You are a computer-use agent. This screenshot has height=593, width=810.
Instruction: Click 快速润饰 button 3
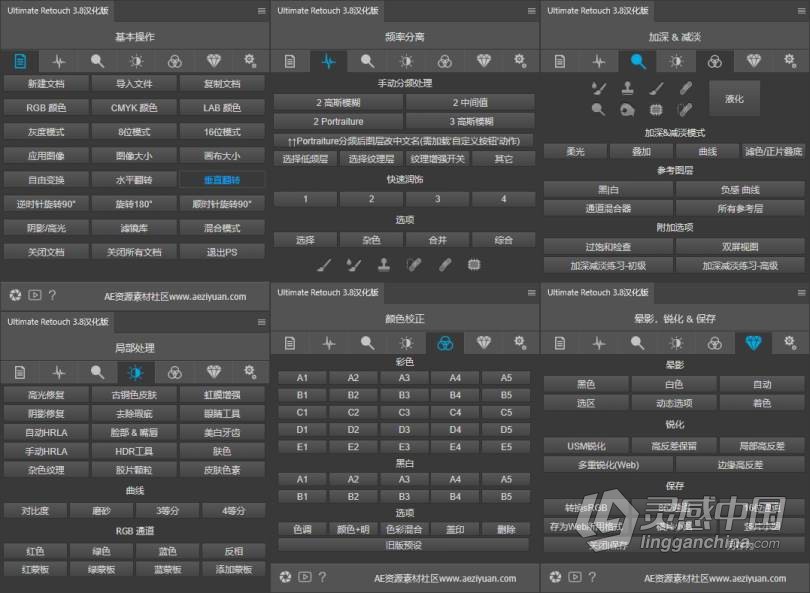click(x=438, y=199)
